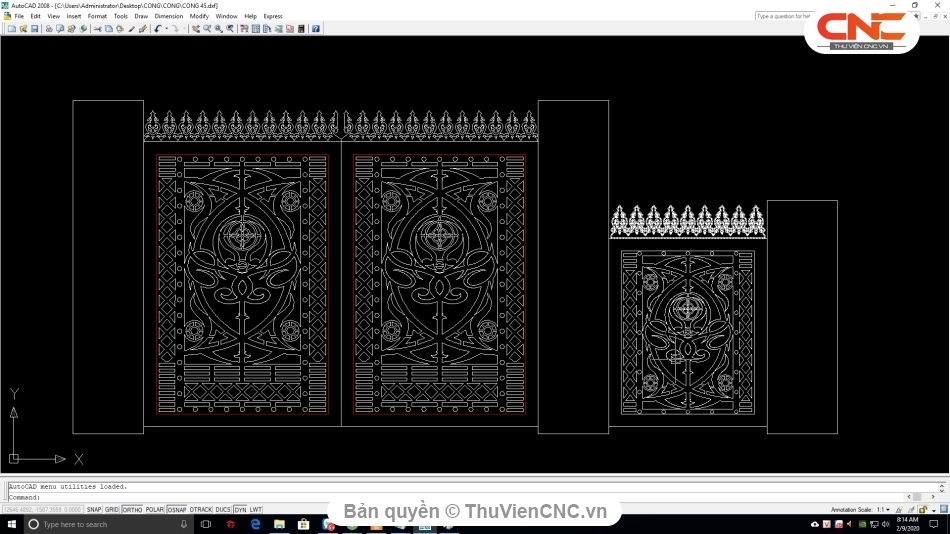The height and width of the screenshot is (534, 950).
Task: Click the Undo arrow icon
Action: [157, 29]
